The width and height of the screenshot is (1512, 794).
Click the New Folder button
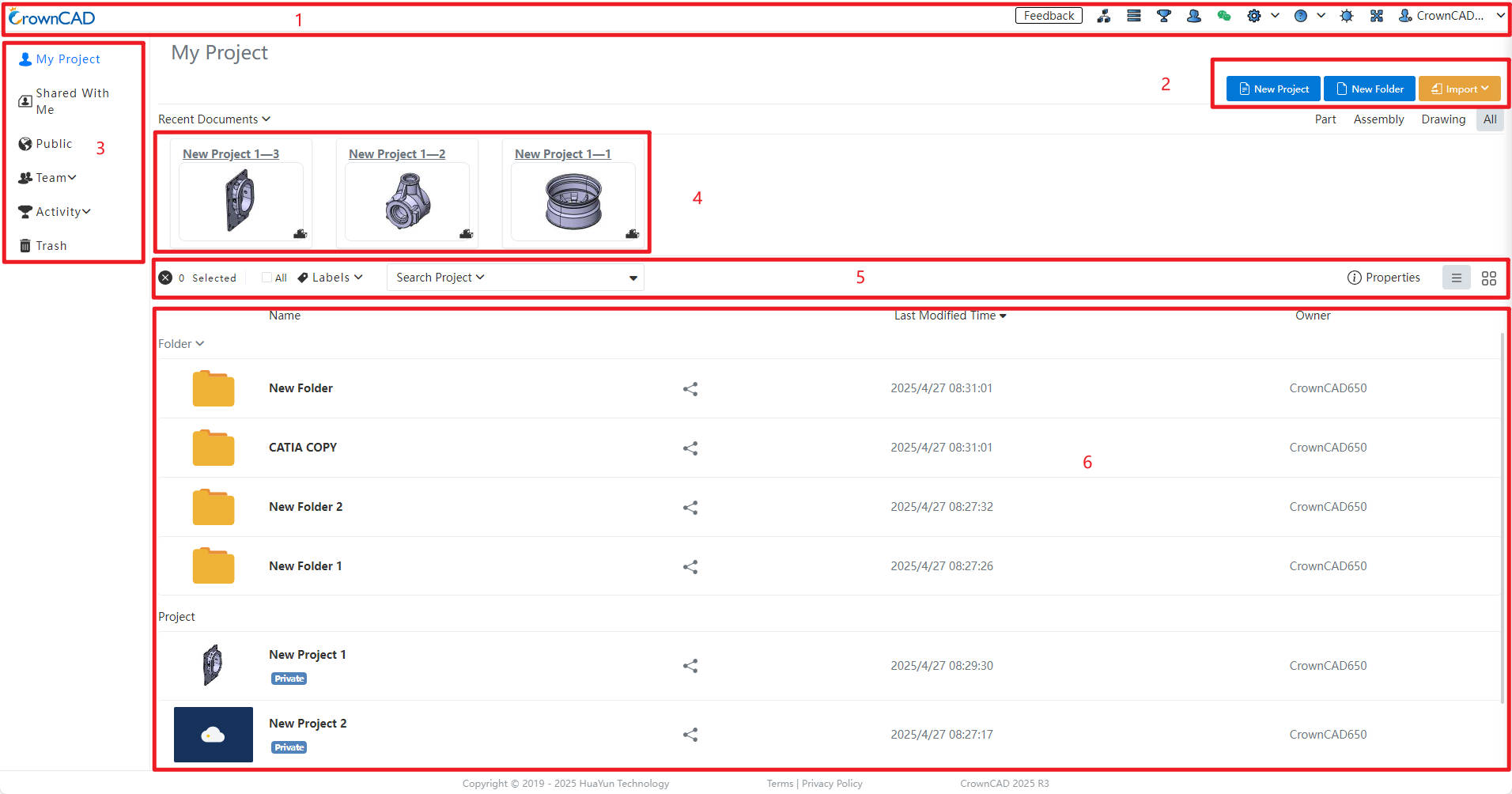tap(1370, 89)
